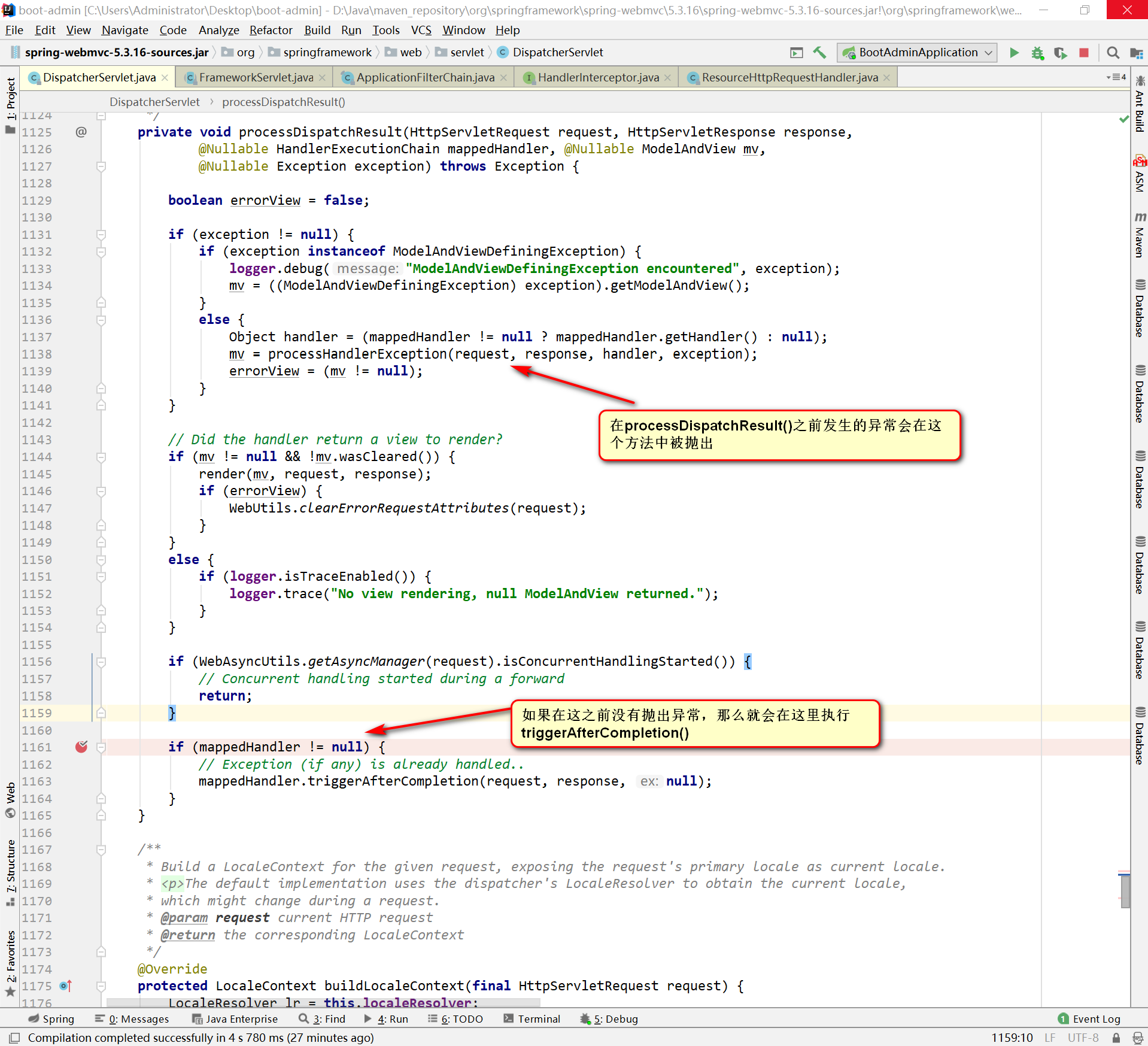Switch to HandlerInterceptor.java tab
The width and height of the screenshot is (1148, 1046).
point(598,78)
